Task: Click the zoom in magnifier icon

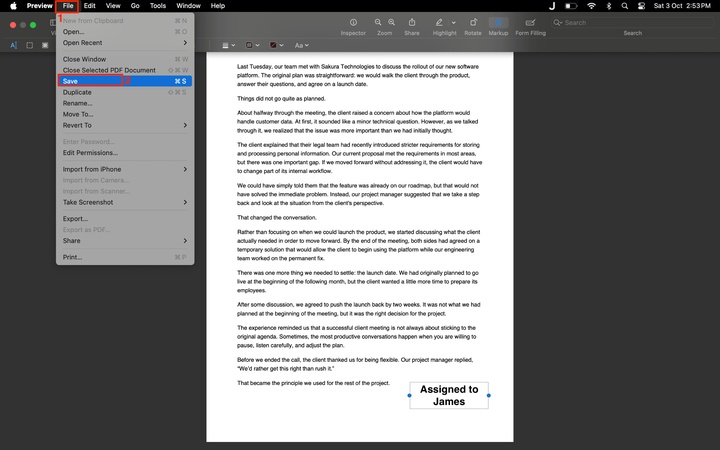Action: tap(391, 22)
